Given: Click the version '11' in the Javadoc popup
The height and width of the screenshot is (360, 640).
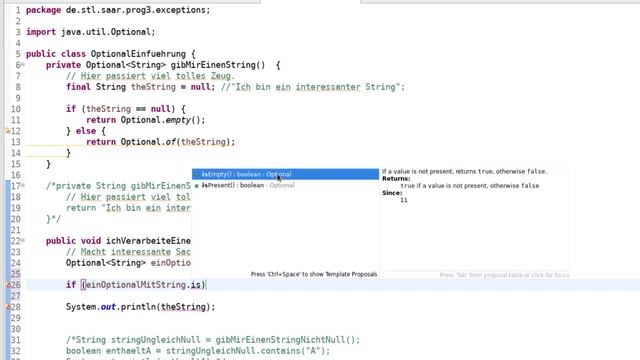Looking at the screenshot, I should click(x=404, y=200).
